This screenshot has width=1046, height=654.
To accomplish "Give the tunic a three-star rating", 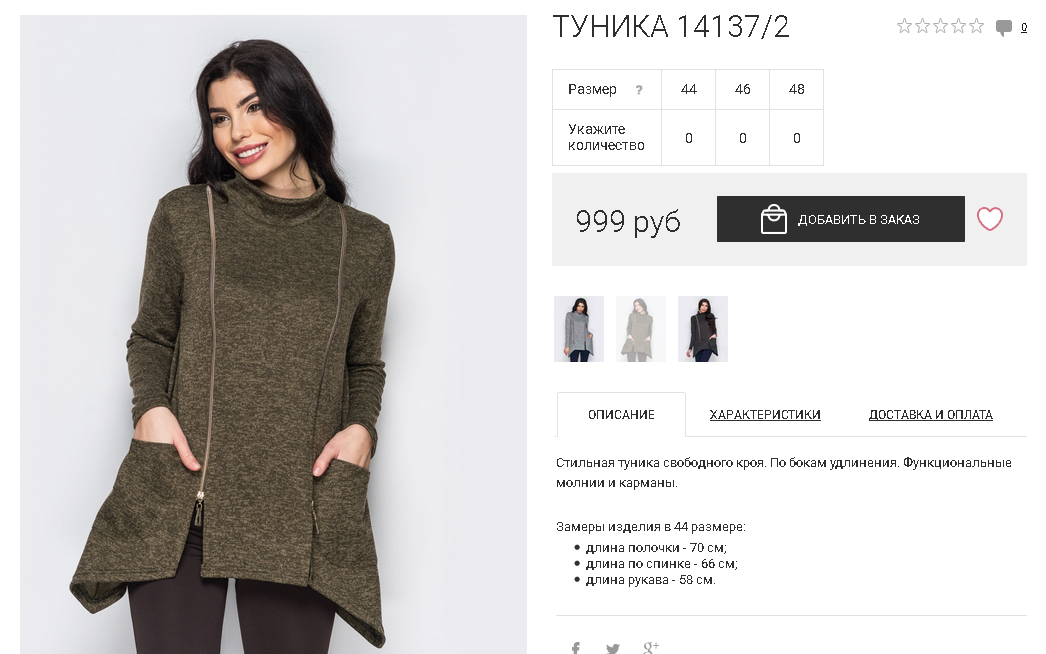I will [941, 26].
